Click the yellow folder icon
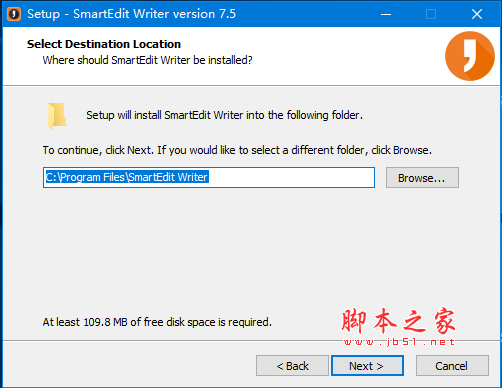 (57, 116)
